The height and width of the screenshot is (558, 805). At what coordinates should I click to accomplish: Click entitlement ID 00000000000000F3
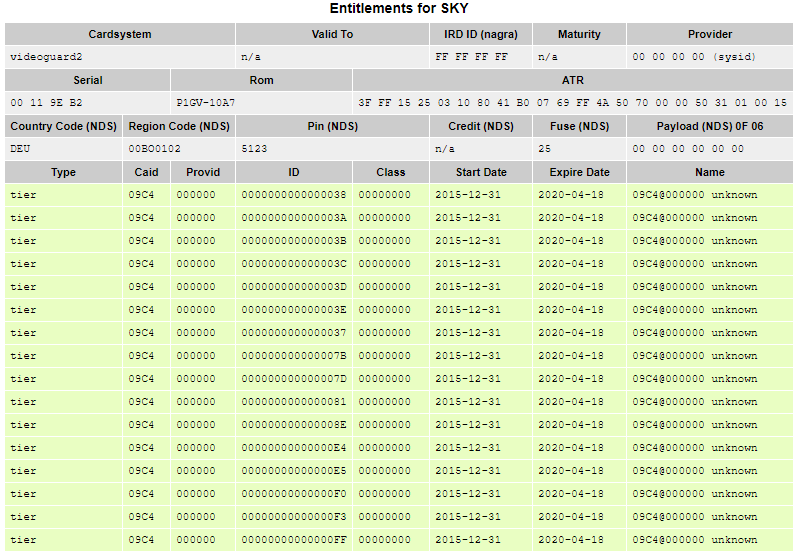tap(294, 517)
